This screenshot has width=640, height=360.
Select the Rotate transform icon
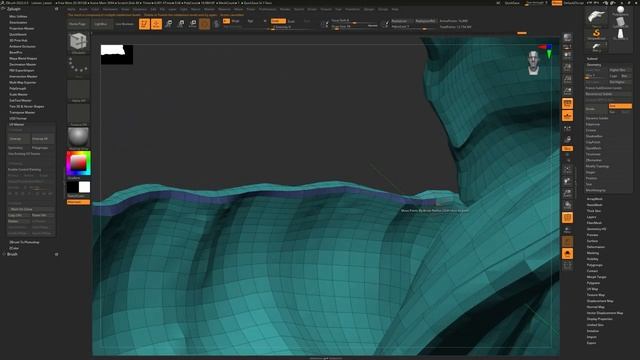pos(193,24)
